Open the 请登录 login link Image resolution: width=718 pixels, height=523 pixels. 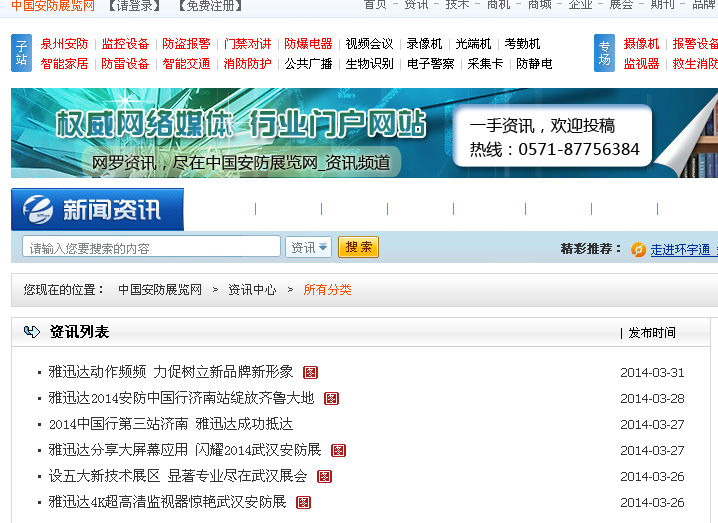click(x=135, y=5)
